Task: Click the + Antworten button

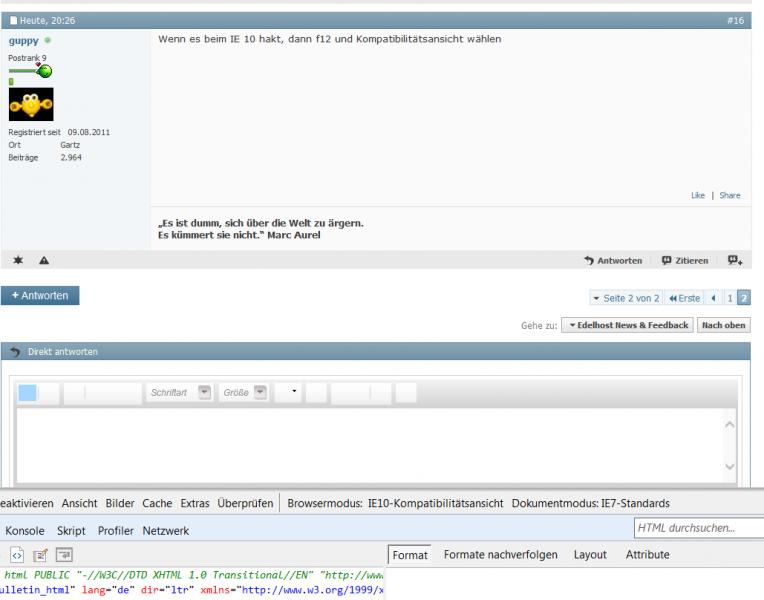Action: point(40,296)
